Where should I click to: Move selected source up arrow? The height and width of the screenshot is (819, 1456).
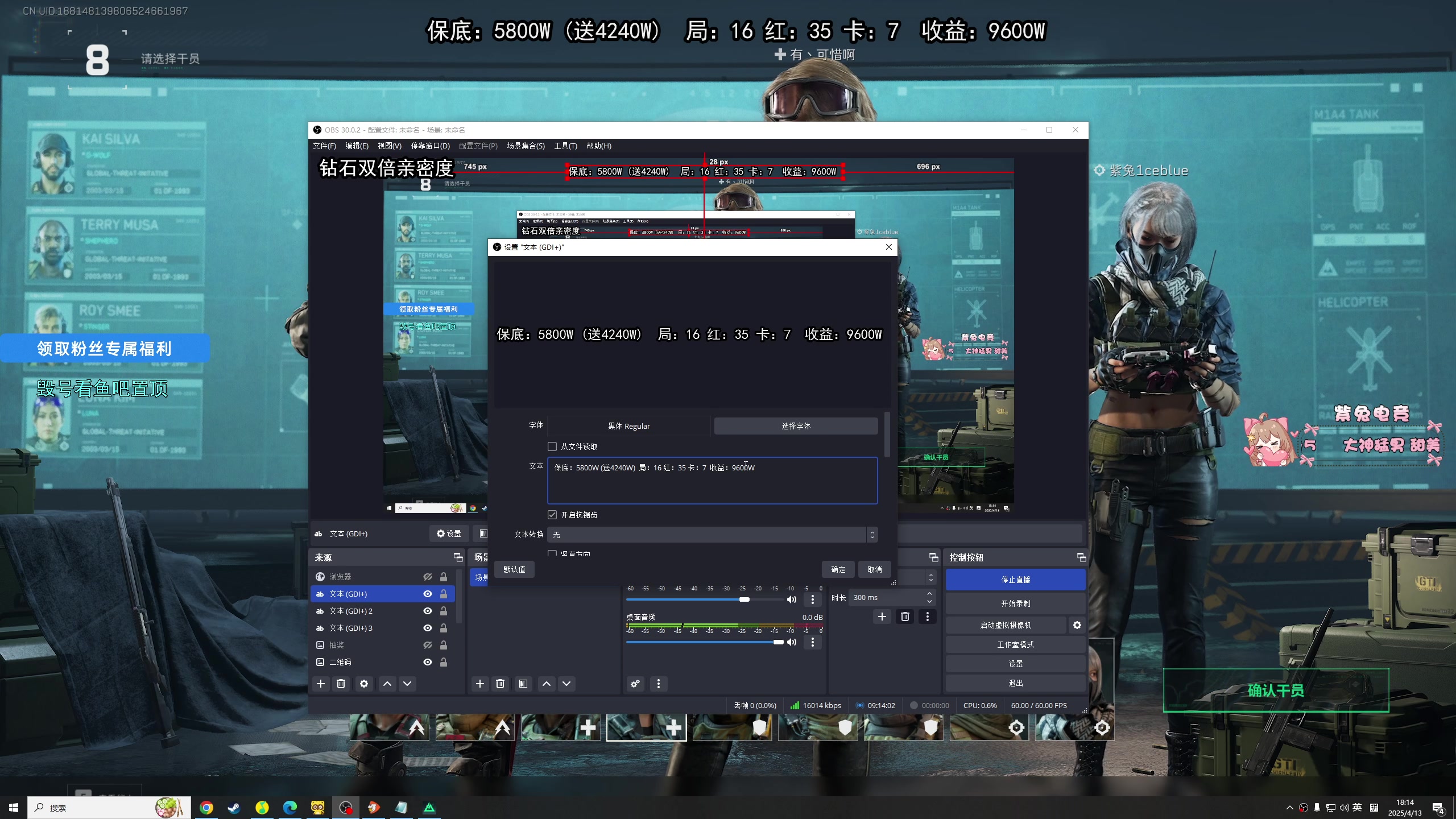(387, 684)
